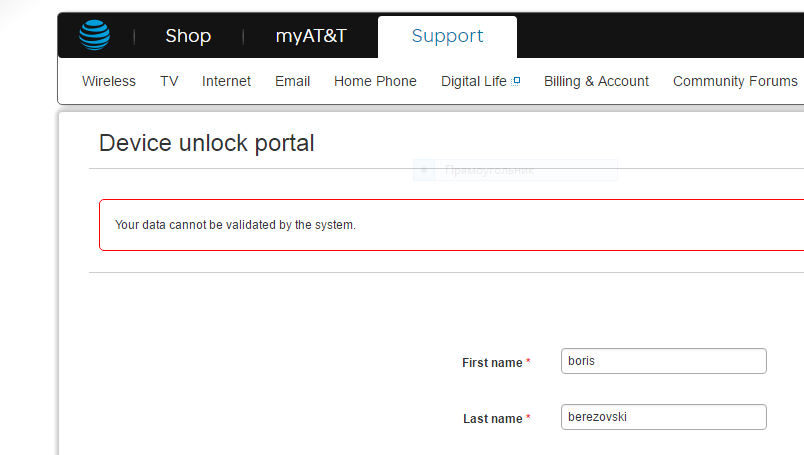Viewport: 804px width, 455px height.
Task: Click the Device unlock portal heading
Action: tap(207, 143)
